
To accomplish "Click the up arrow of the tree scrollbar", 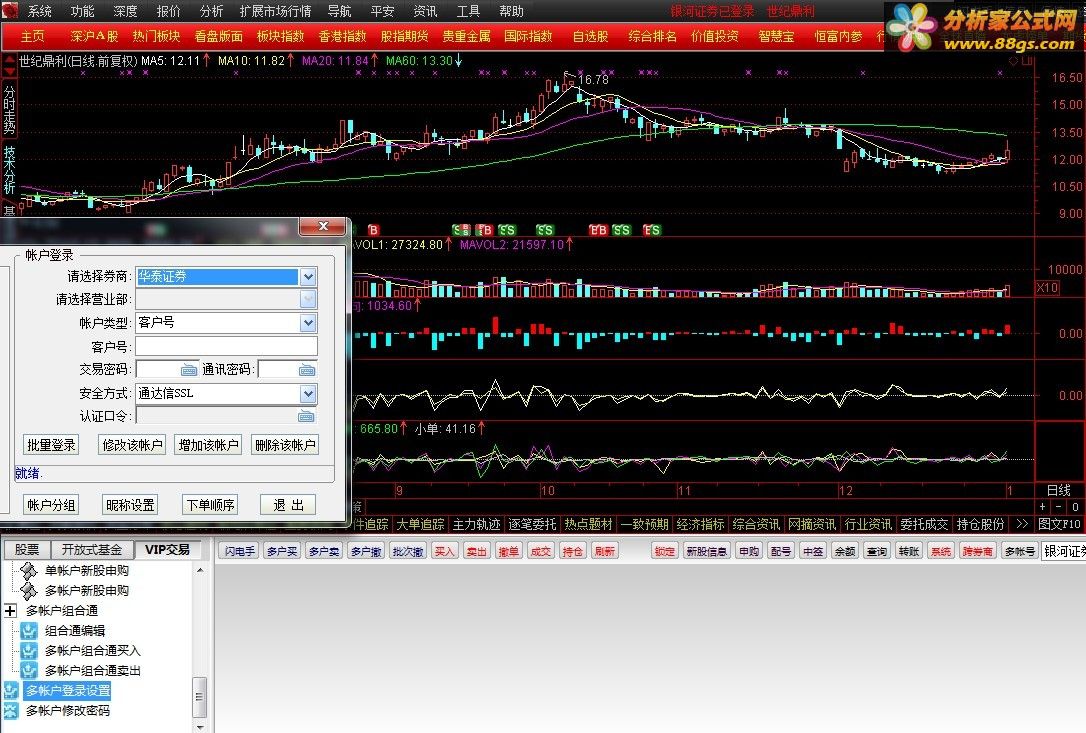I will [200, 570].
